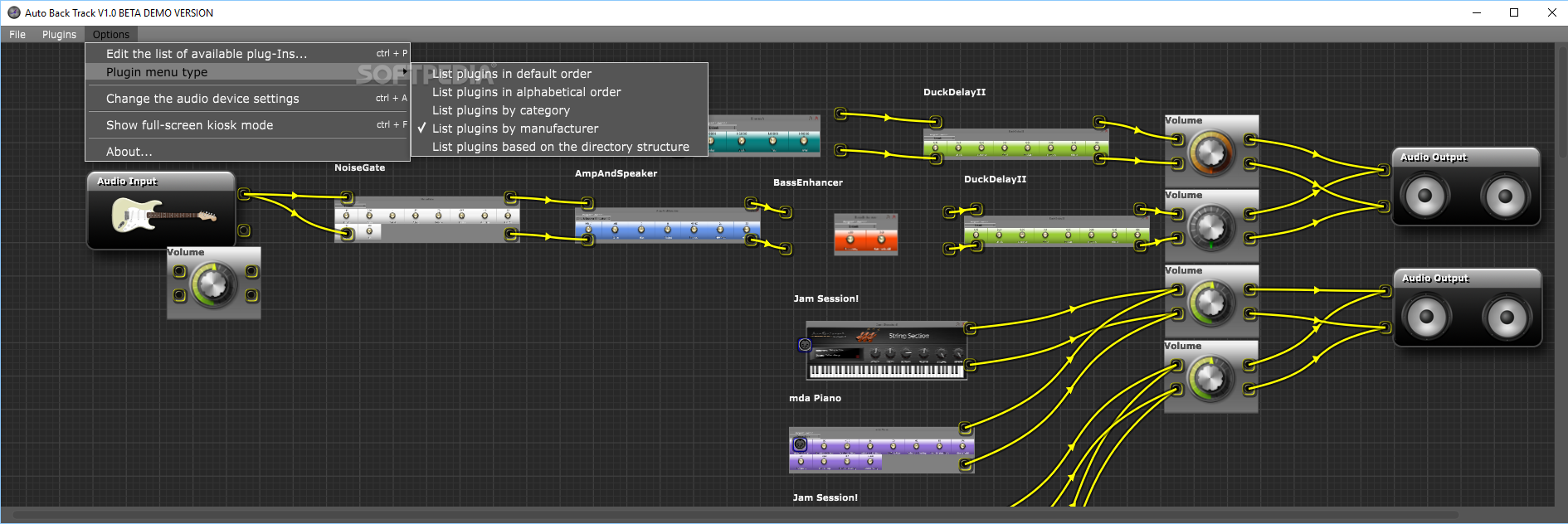Image resolution: width=1568 pixels, height=524 pixels.
Task: Expand the Plugin menu type submenu
Action: [x=247, y=72]
